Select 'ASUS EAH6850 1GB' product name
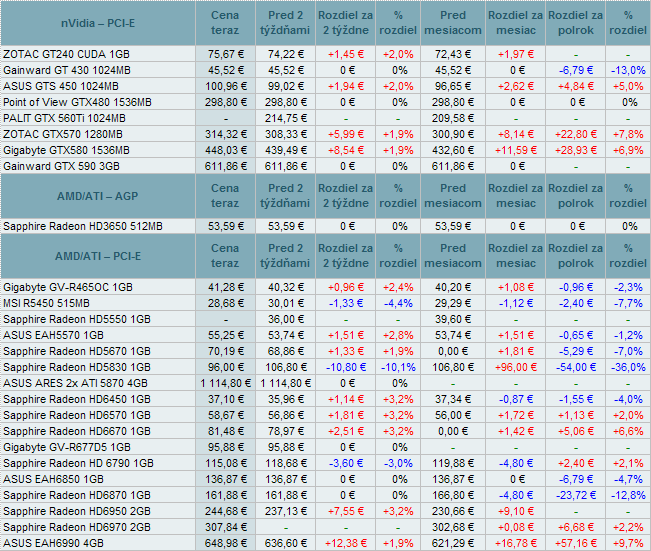 coord(53,479)
